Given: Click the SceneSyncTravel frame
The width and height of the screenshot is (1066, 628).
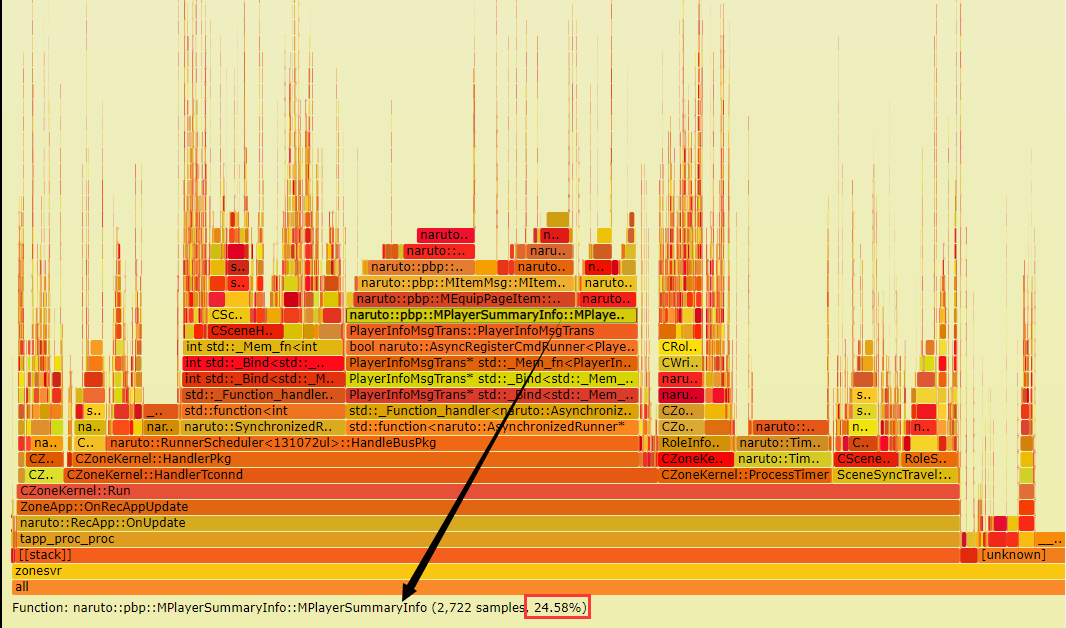Looking at the screenshot, I should pos(896,474).
